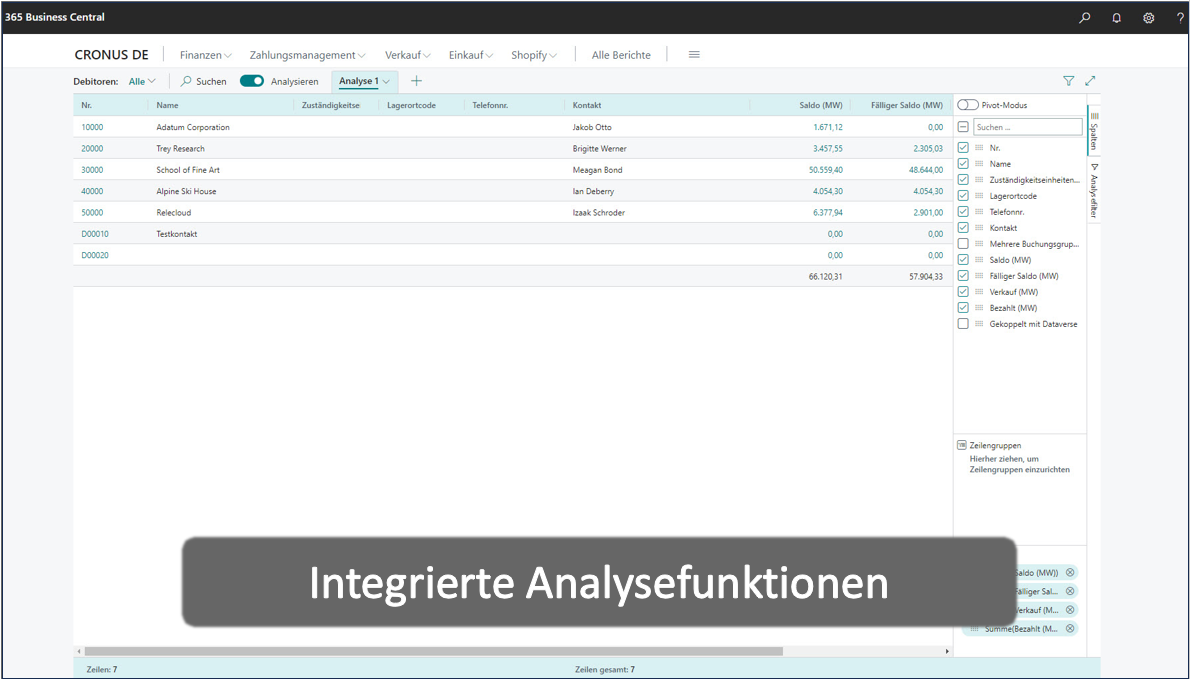Click the drag handle on Summe(Bezahlt) chip
Viewport: 1190px width, 679px height.
[x=975, y=628]
